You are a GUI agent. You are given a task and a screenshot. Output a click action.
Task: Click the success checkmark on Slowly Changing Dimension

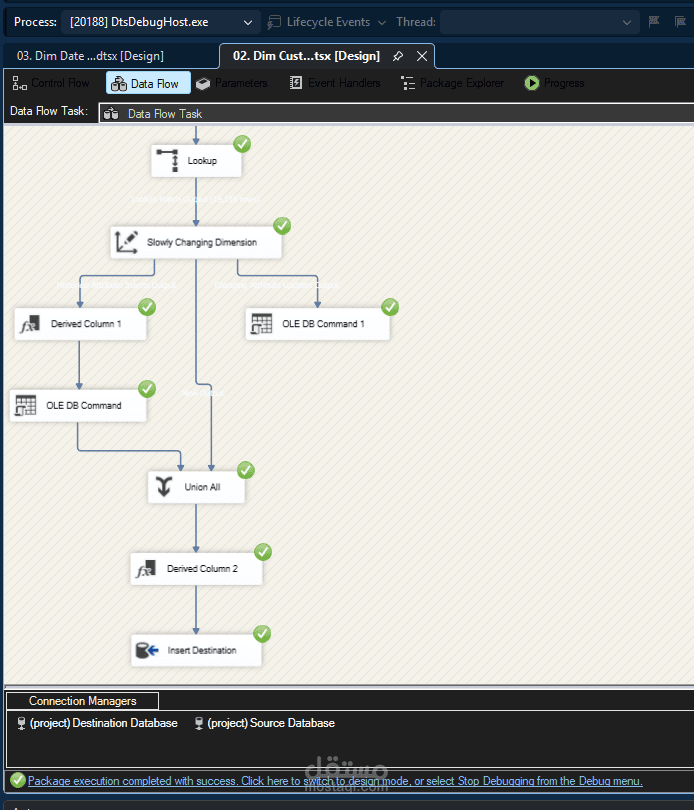click(282, 225)
